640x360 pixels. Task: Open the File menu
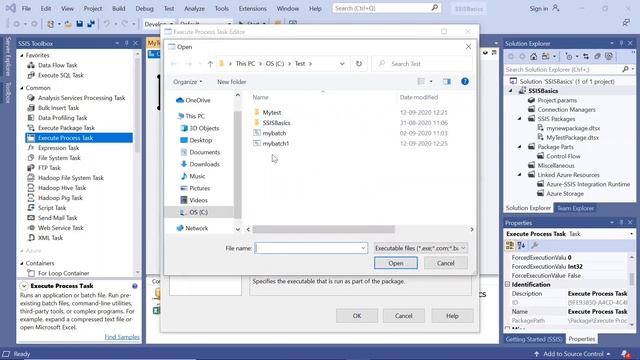(26, 8)
